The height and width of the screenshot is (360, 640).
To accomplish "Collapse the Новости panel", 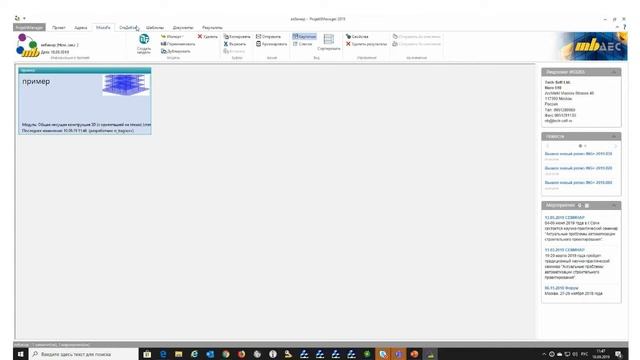I will coord(614,136).
